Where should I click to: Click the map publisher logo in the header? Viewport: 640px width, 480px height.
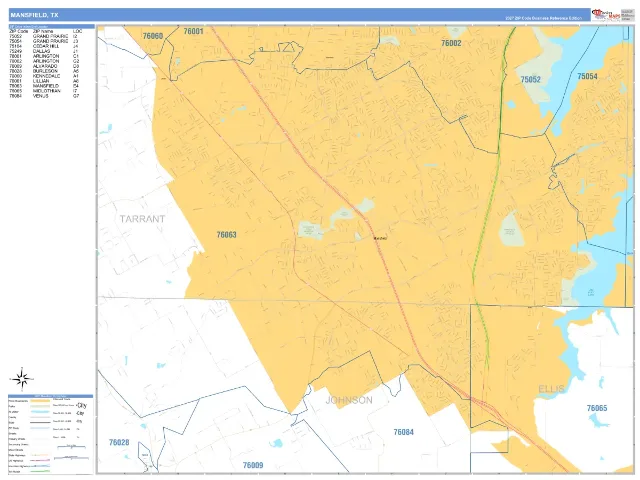click(x=606, y=15)
